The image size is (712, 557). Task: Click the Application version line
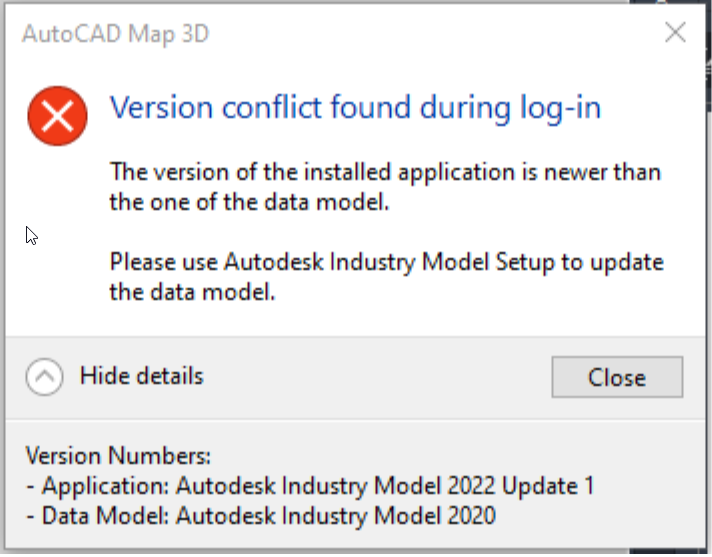point(309,486)
